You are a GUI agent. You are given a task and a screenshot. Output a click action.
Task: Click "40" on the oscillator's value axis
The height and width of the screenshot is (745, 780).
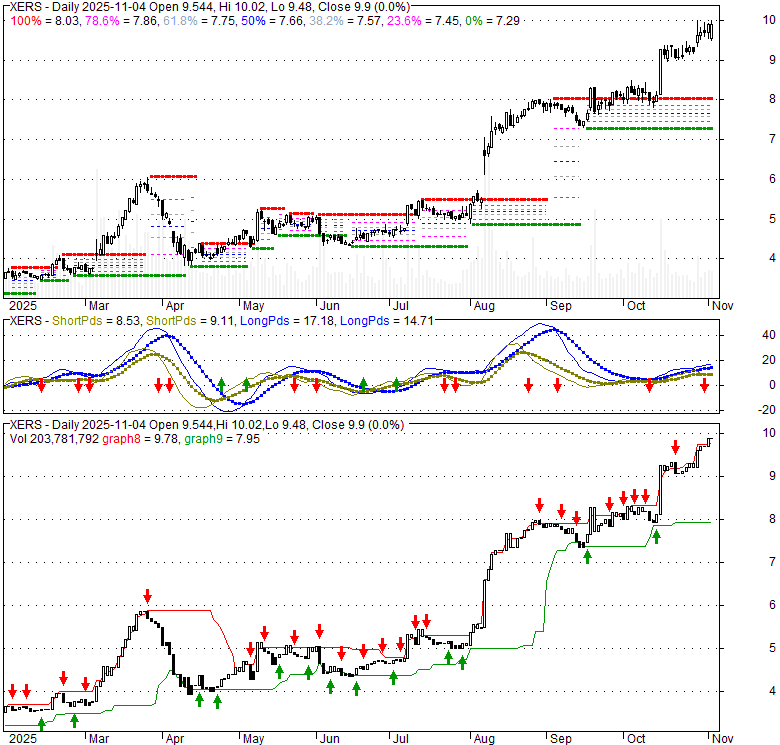pyautogui.click(x=769, y=335)
